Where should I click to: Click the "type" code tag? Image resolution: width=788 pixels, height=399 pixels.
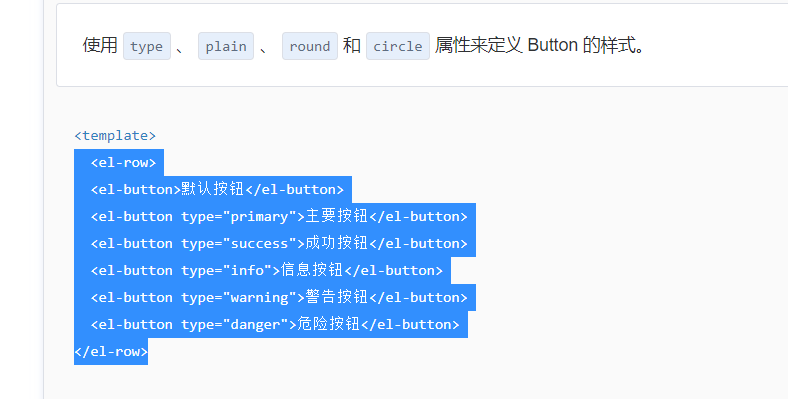(x=147, y=46)
